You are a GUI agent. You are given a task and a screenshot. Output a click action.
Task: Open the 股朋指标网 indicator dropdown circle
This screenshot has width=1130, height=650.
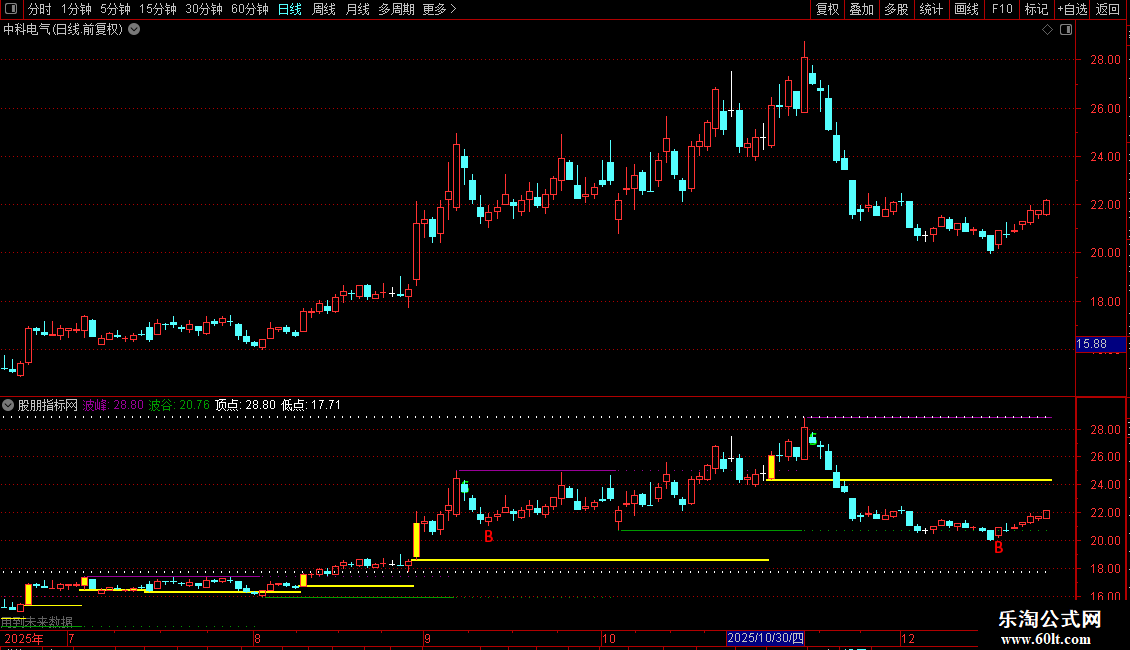coord(8,405)
